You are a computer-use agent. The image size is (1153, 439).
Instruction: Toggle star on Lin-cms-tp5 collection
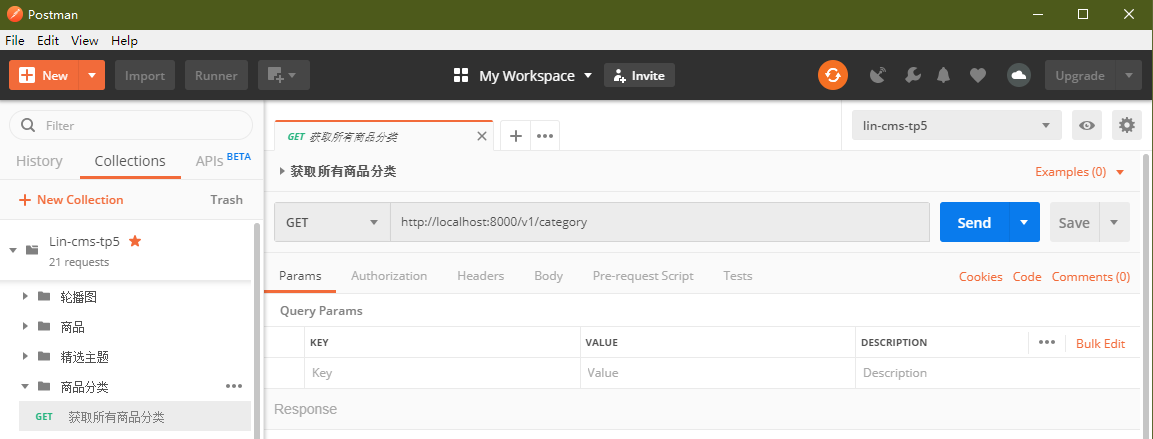[x=135, y=241]
